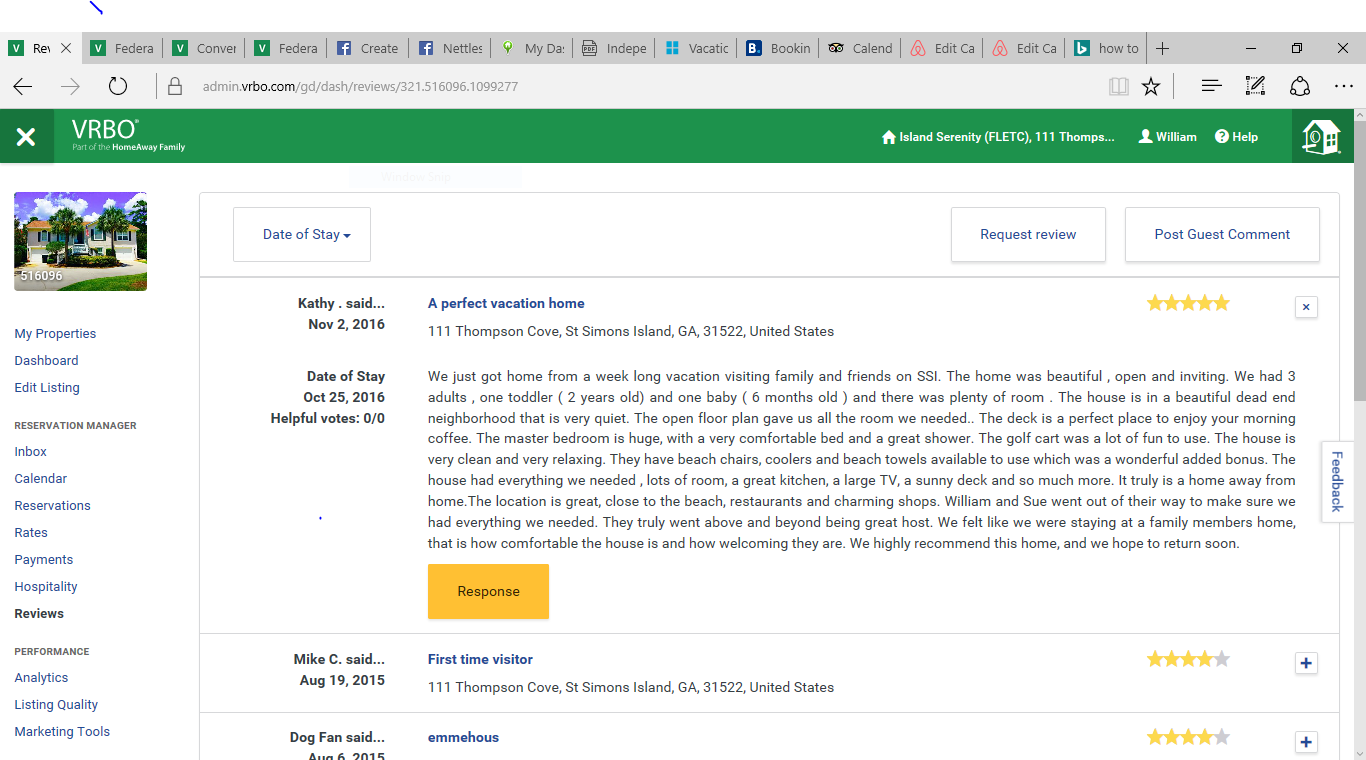Click the yellow Response button

[x=488, y=591]
